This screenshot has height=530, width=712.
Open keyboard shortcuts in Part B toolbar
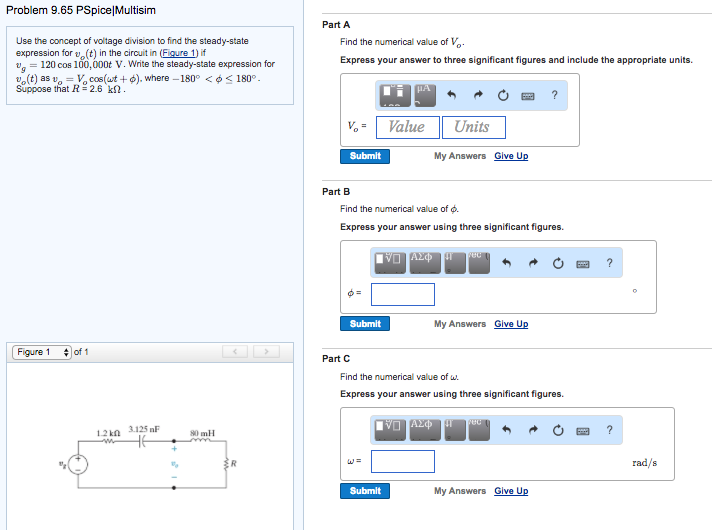coord(583,264)
